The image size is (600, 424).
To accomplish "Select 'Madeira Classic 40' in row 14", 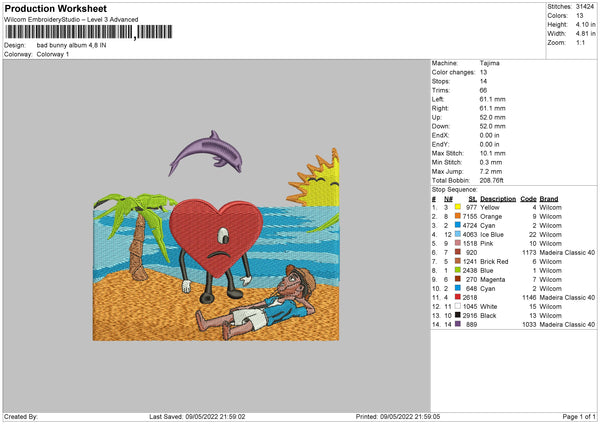I will point(567,324).
